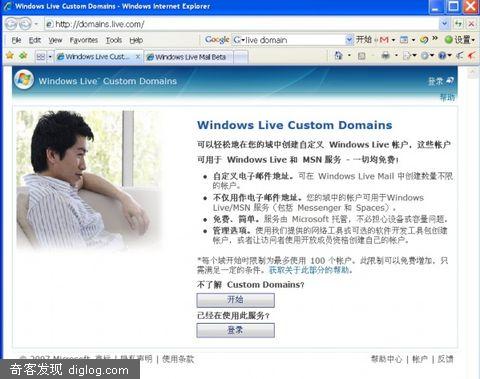This screenshot has height=379, width=480.
Task: Open the Favorites menu
Action: tap(84, 40)
